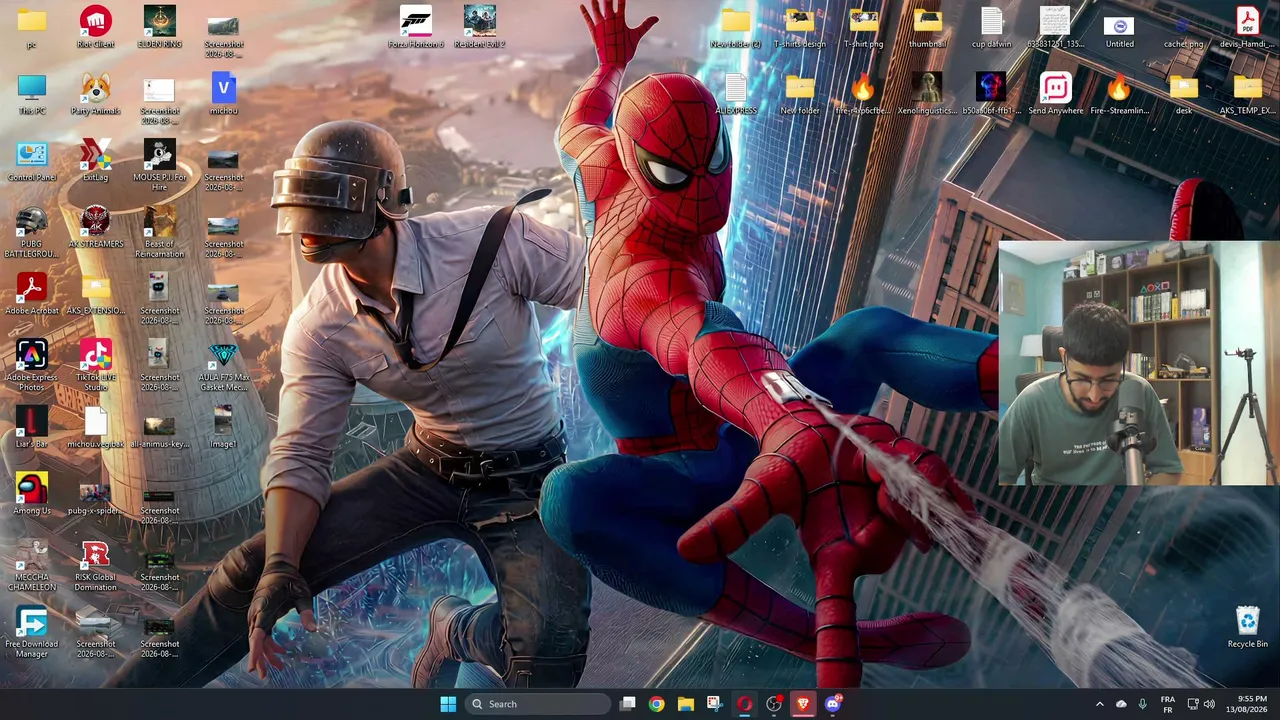Select the Free Download Manager shortcut

31,633
